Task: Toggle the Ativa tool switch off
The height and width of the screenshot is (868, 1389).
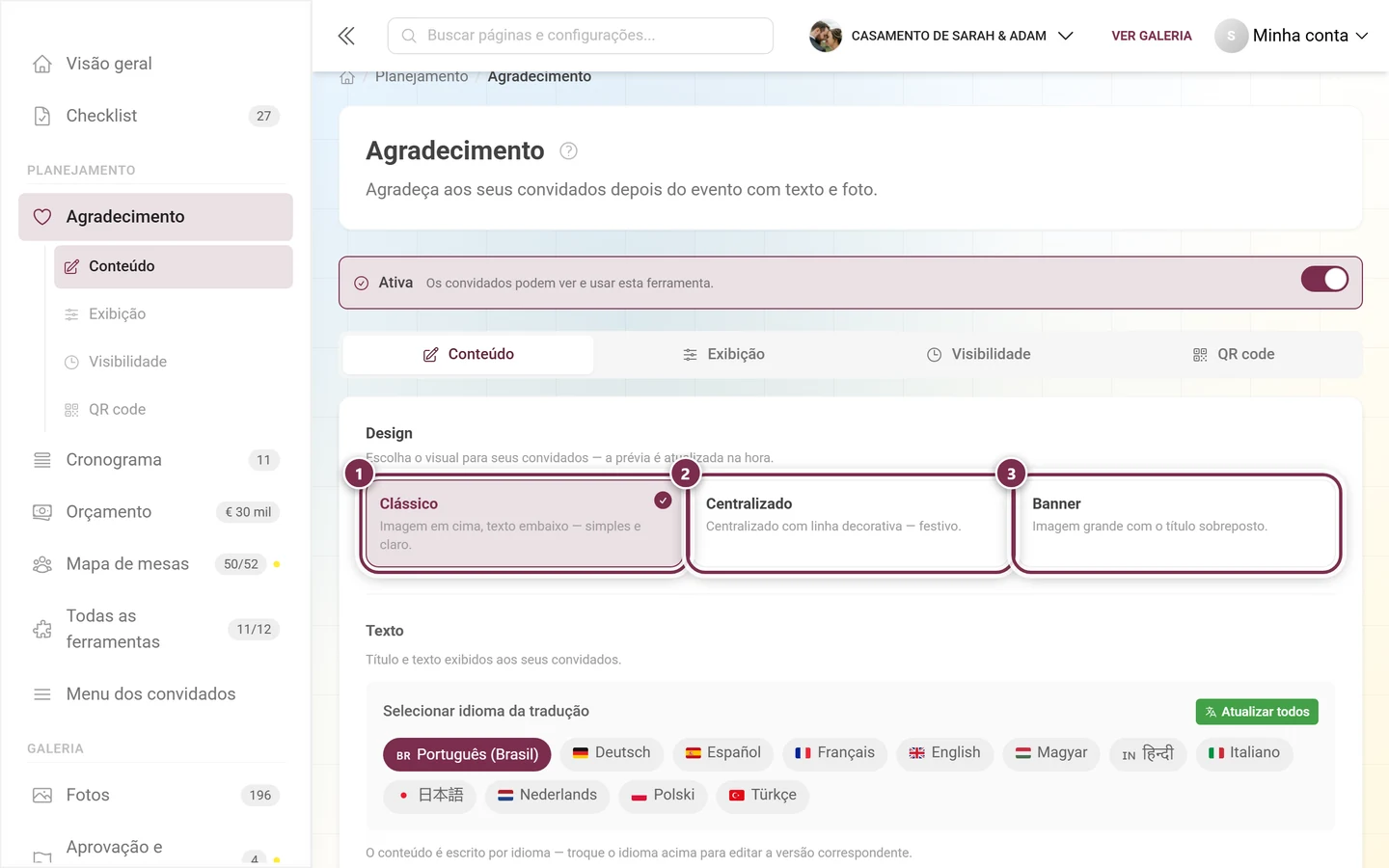Action: [1324, 280]
